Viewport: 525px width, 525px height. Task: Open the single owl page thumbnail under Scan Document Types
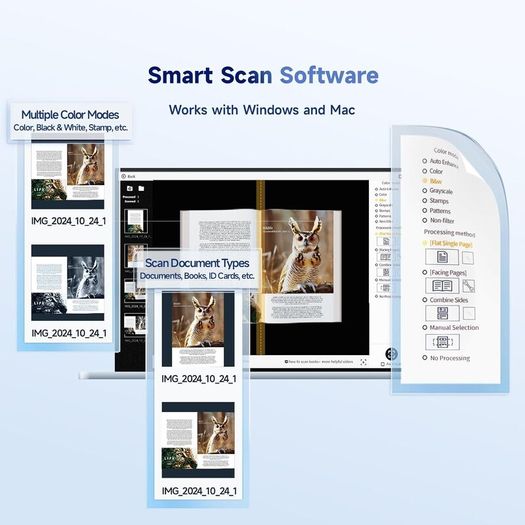tap(198, 329)
